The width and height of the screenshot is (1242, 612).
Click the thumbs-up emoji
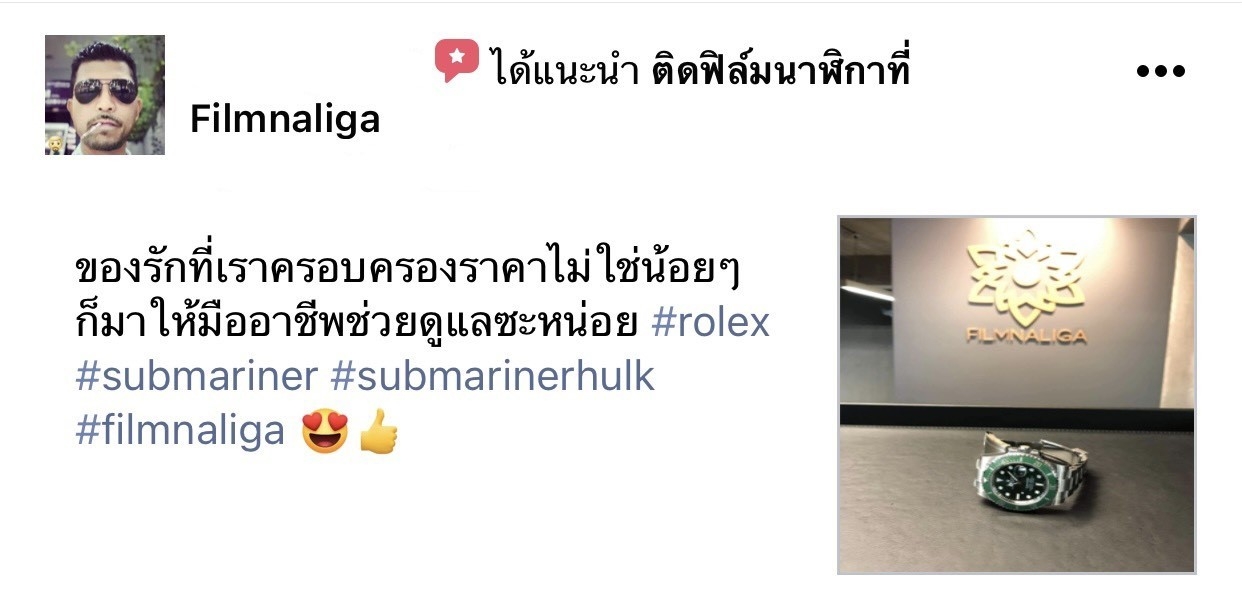point(378,431)
